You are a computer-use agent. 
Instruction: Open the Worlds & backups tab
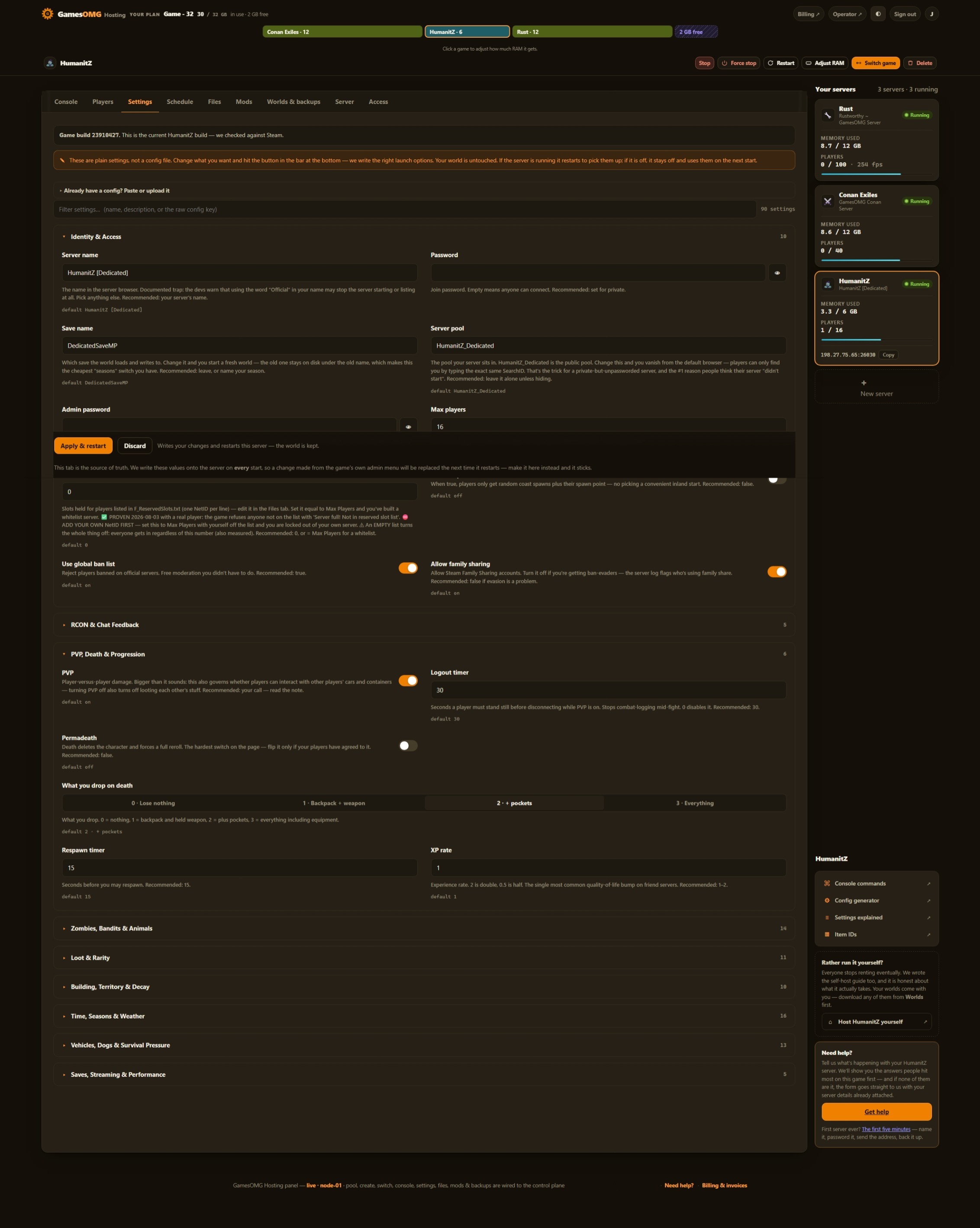tap(294, 102)
